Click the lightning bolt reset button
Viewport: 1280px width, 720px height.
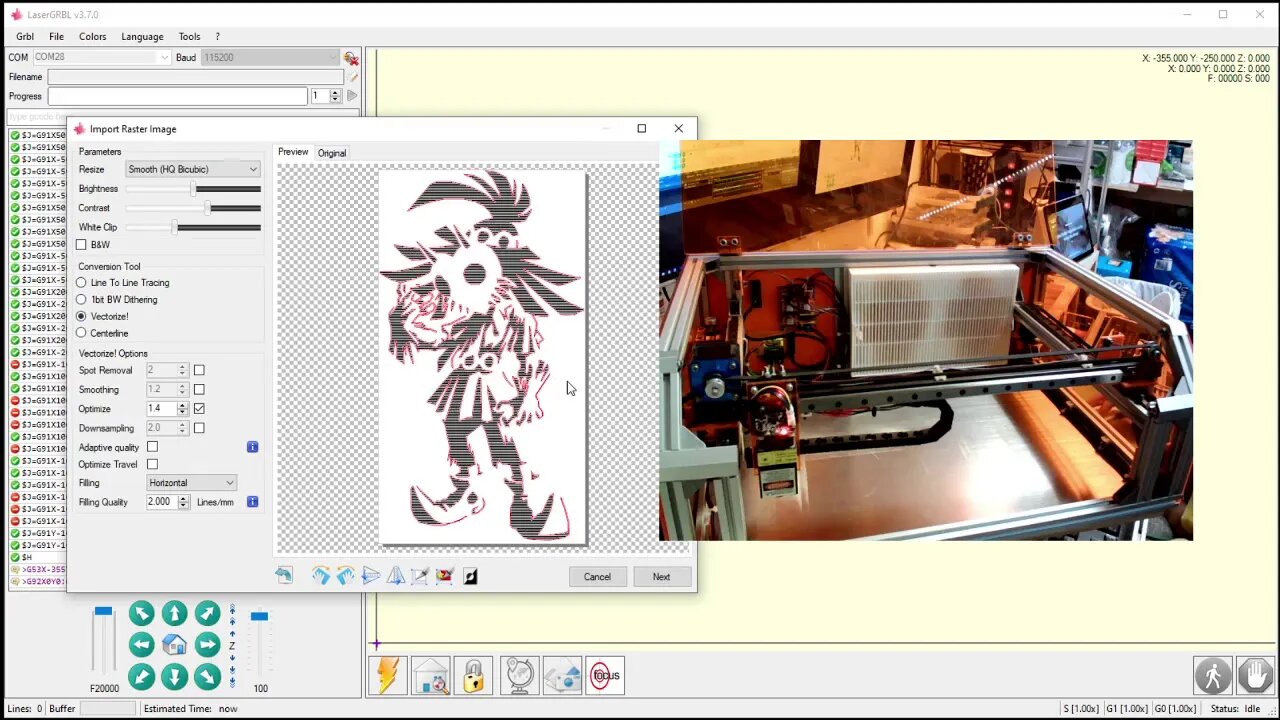[x=387, y=675]
